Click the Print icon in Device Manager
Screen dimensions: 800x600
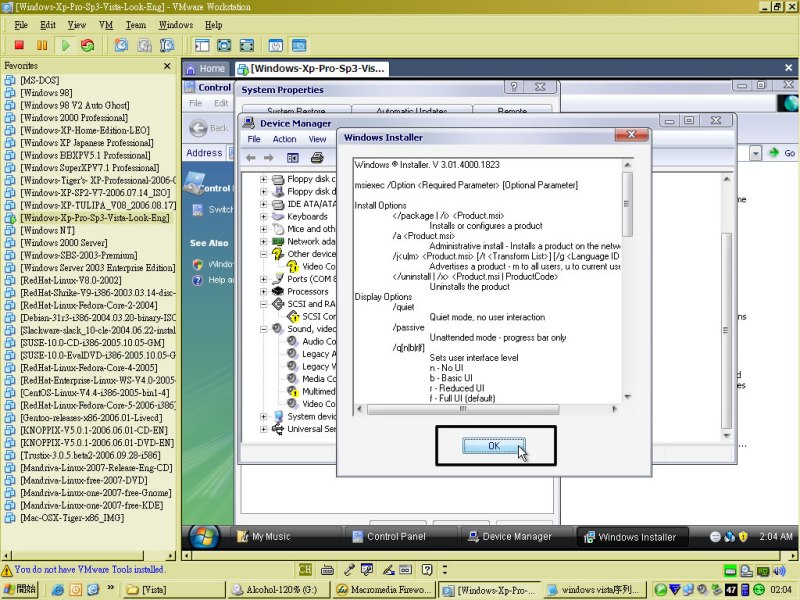coord(317,158)
